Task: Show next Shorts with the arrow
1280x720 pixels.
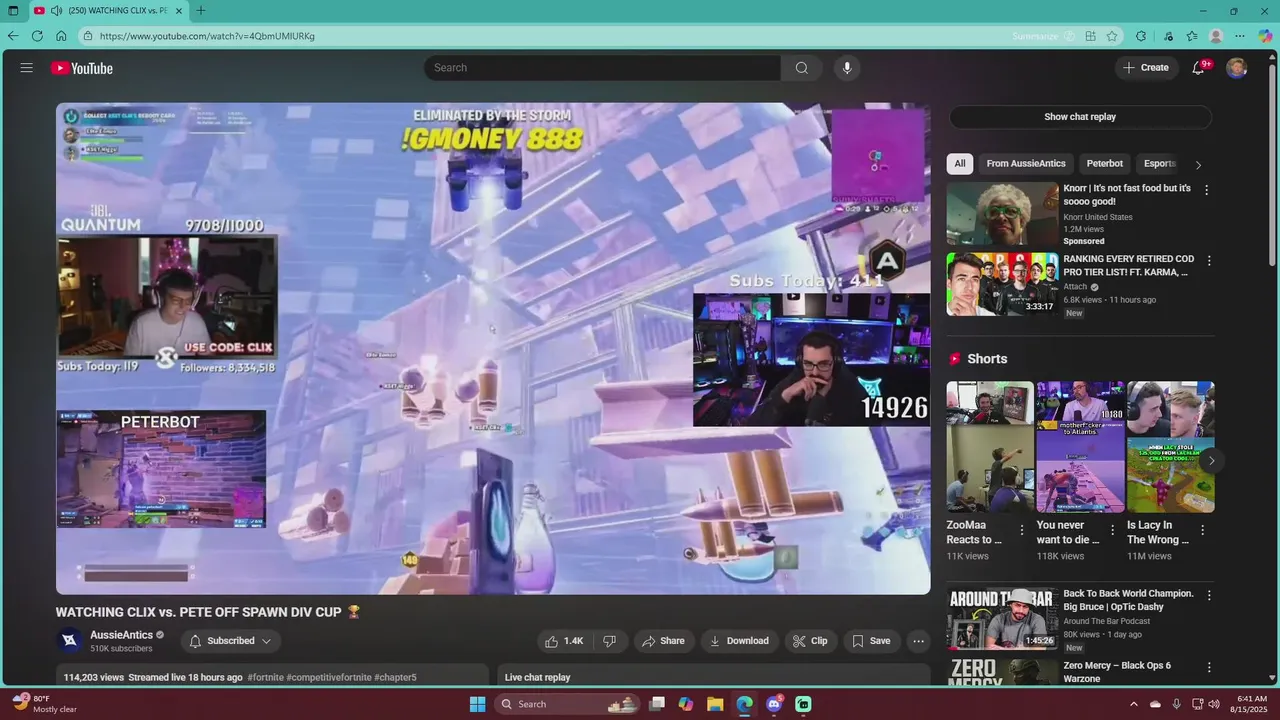Action: click(1211, 461)
